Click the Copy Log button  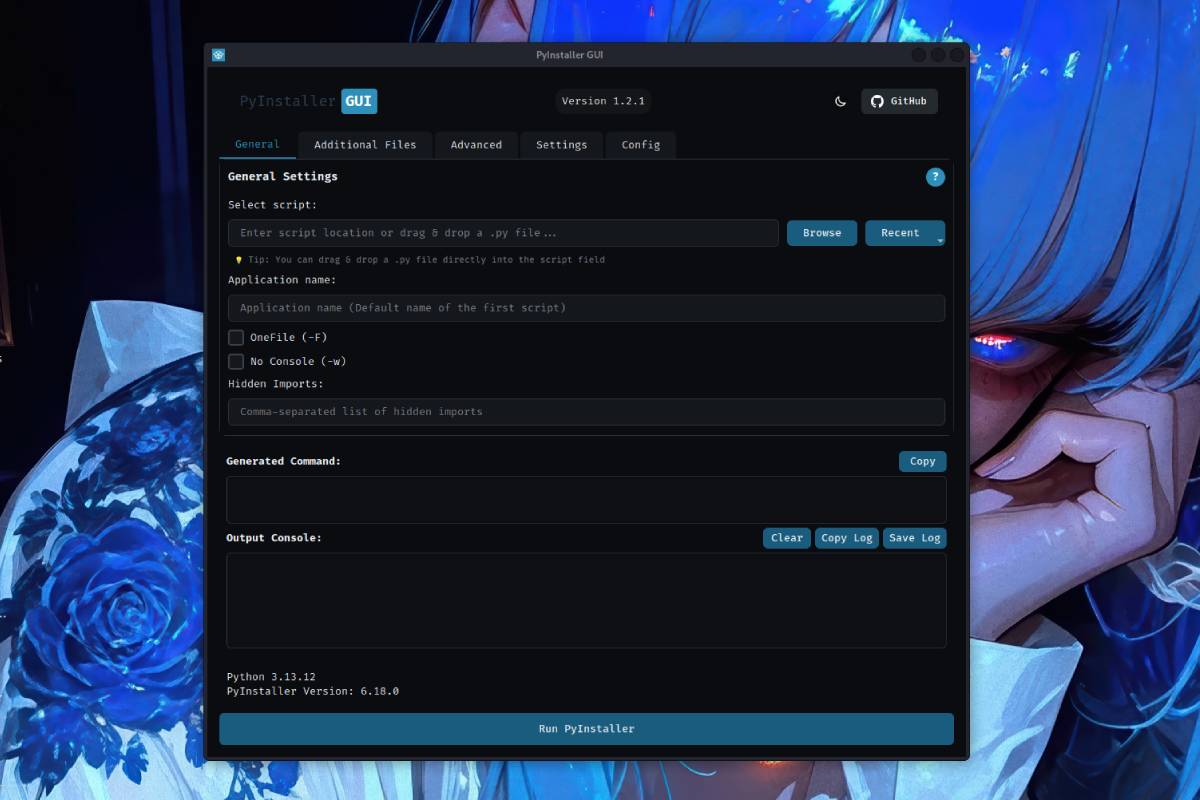click(x=847, y=538)
